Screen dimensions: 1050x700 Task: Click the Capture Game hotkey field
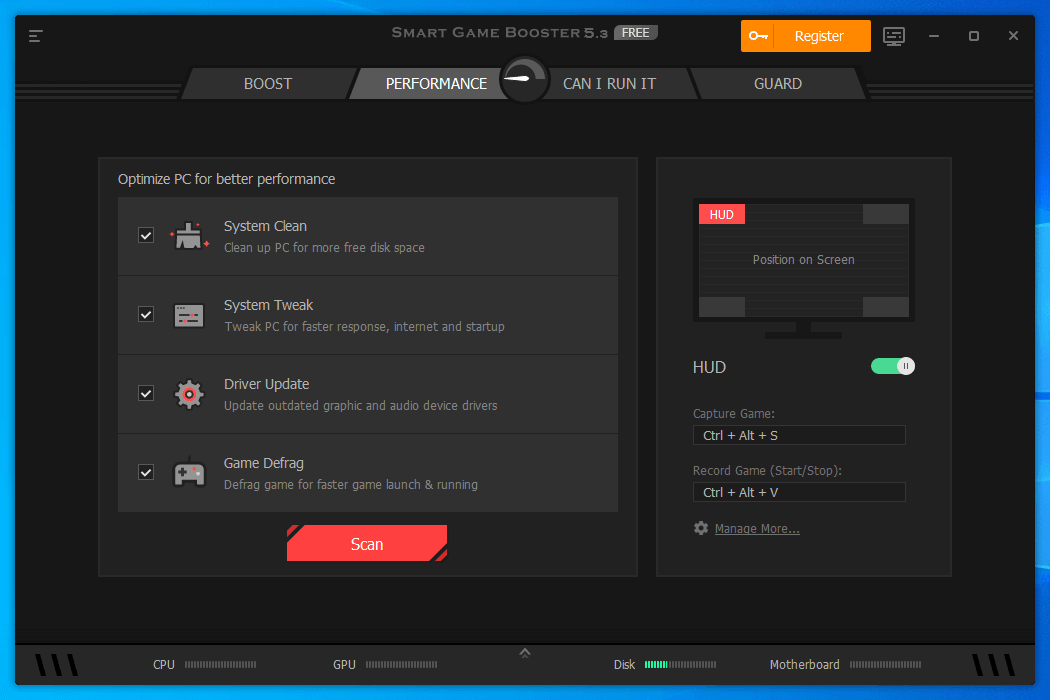pos(799,435)
